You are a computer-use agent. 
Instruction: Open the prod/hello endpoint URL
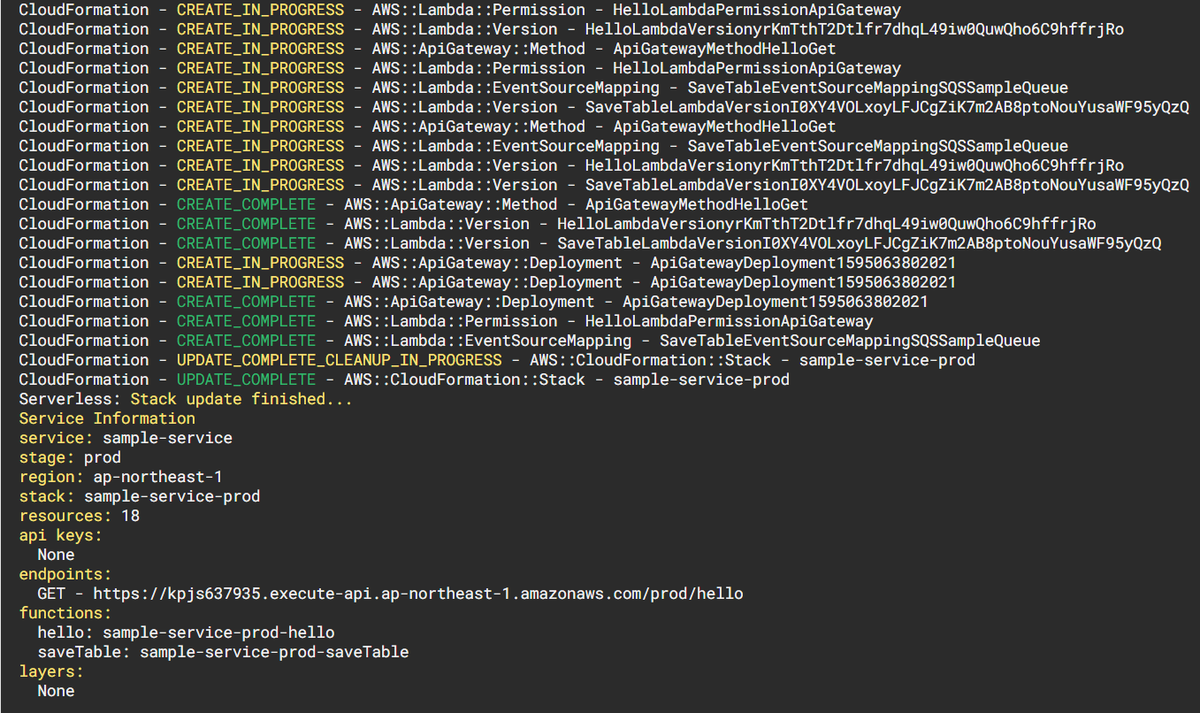pyautogui.click(x=418, y=594)
